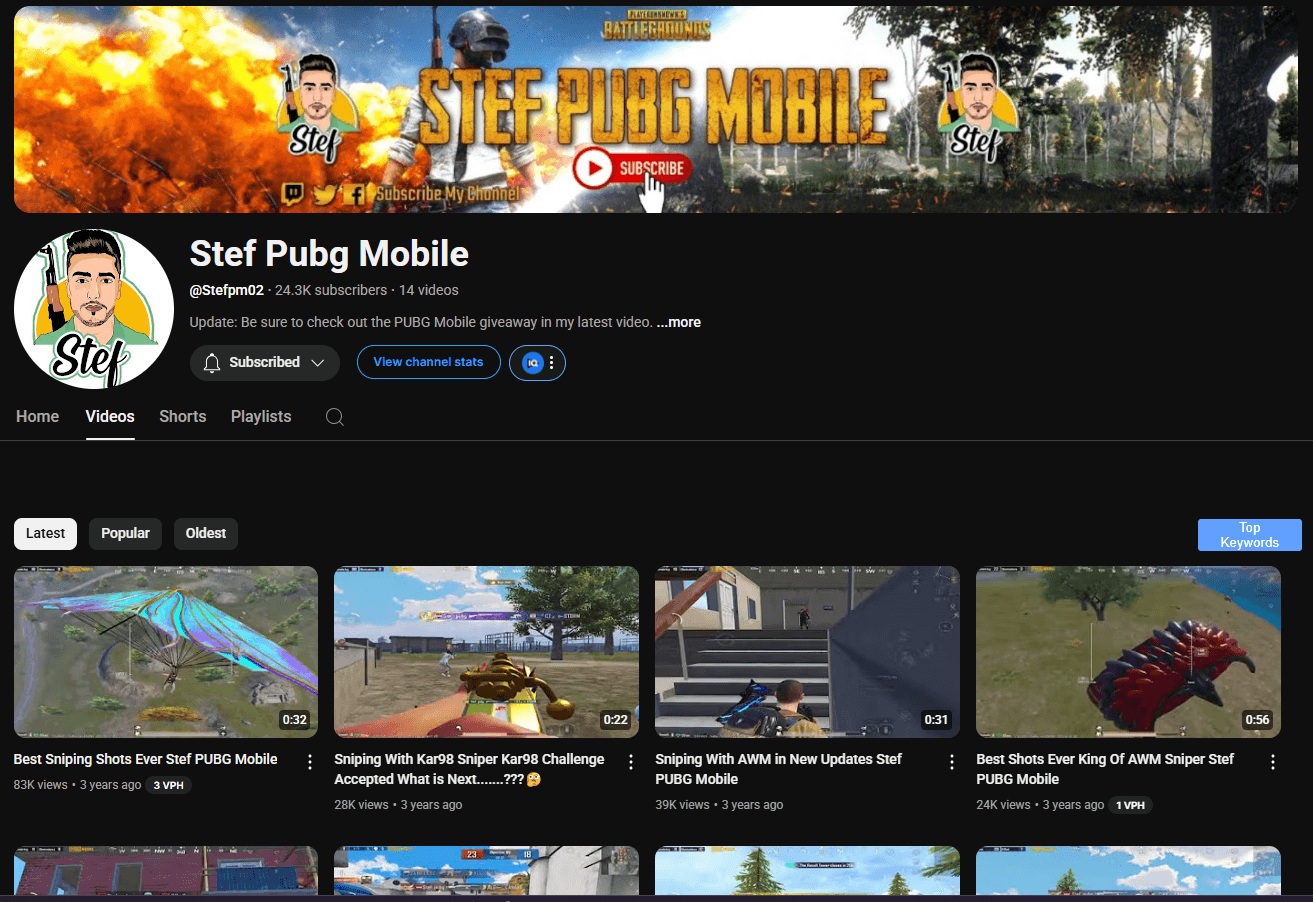Viewport: 1313px width, 902px height.
Task: Click the Twitch icon in the banner
Action: coord(294,193)
